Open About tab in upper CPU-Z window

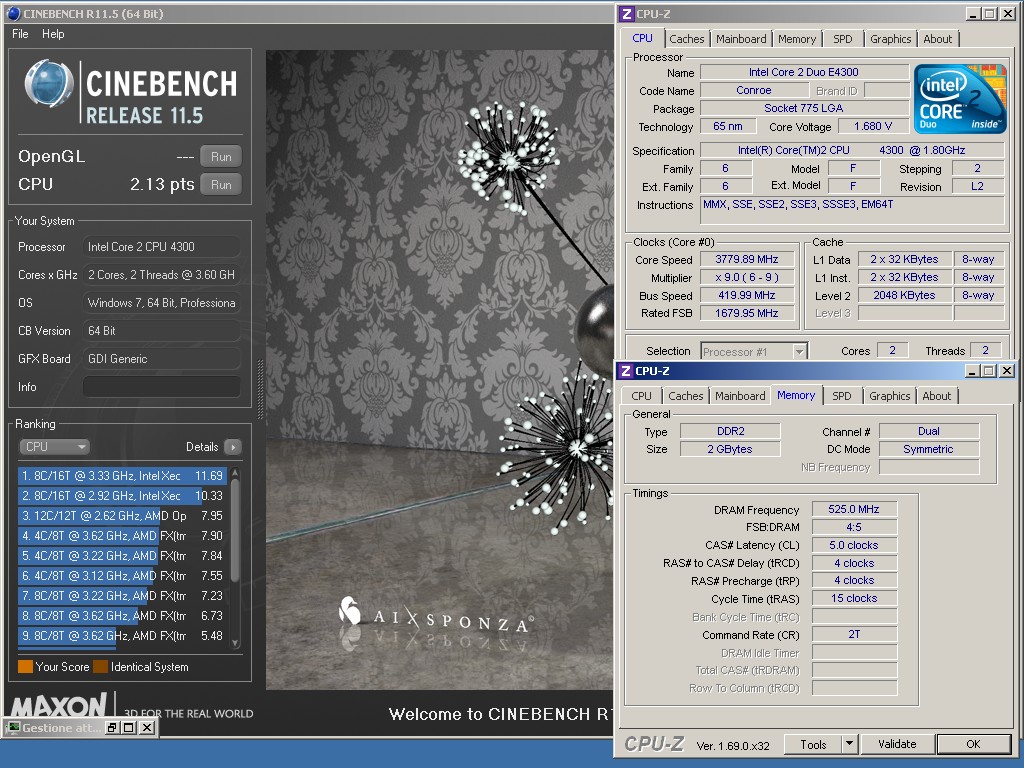coord(937,39)
